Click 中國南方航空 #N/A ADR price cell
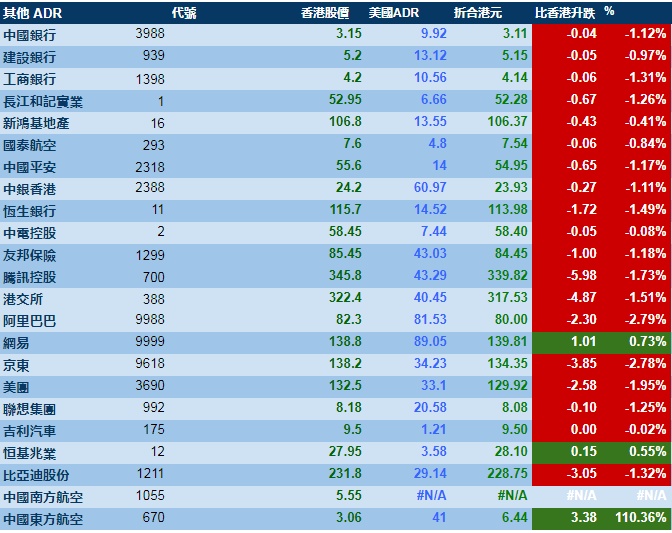The width and height of the screenshot is (672, 533). [x=432, y=496]
